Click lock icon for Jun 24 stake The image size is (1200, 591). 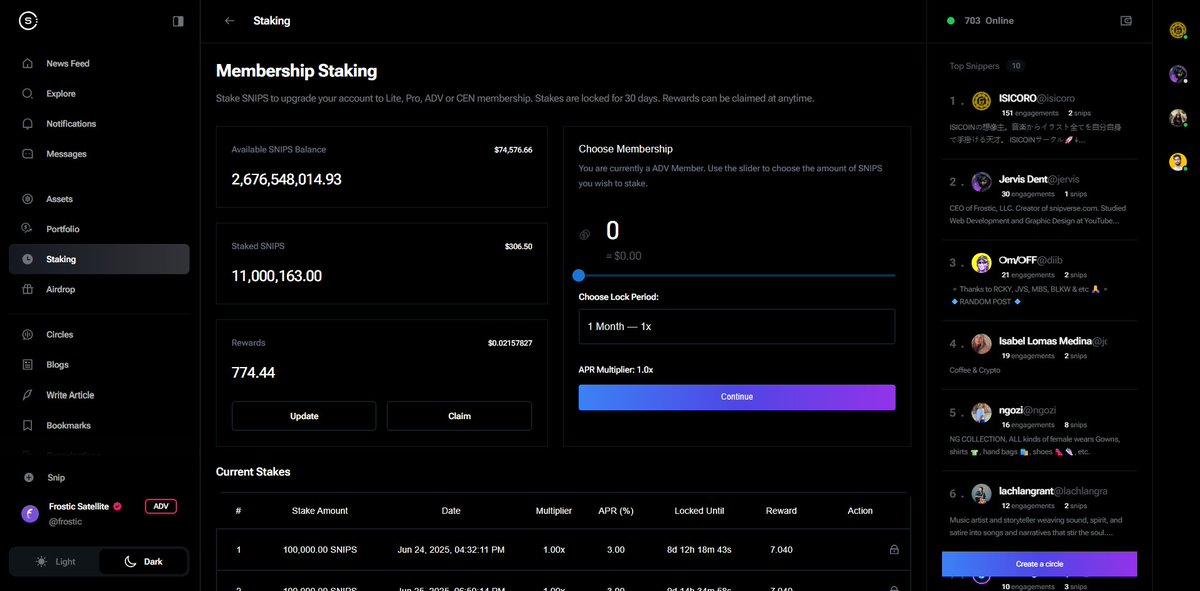pyautogui.click(x=894, y=549)
